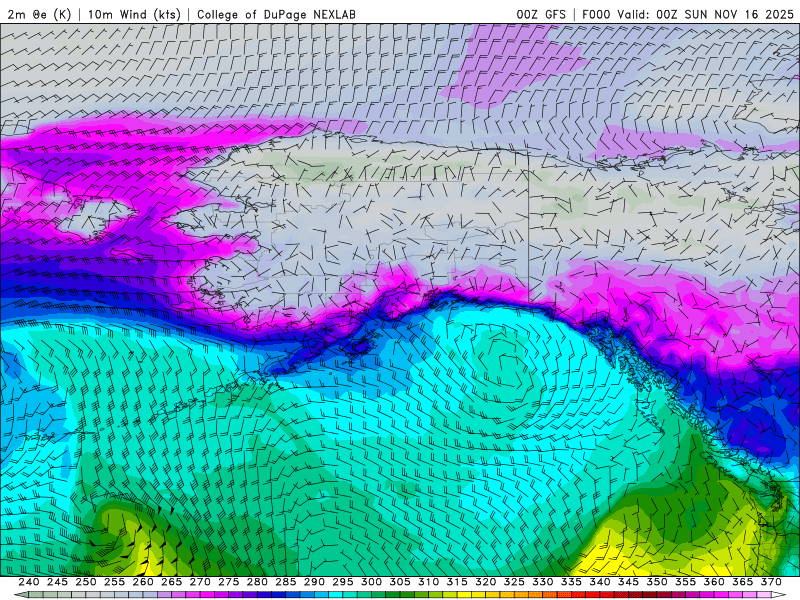The width and height of the screenshot is (800, 600).
Task: Click the College of DuPage NEXLAB credit
Action: coord(276,14)
